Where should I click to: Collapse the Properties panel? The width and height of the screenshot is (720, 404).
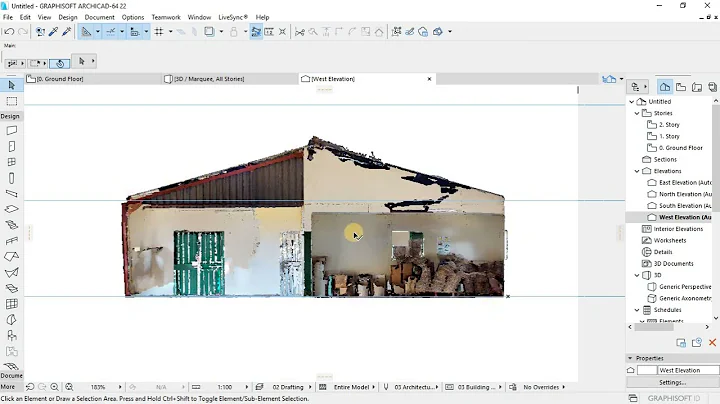click(630, 358)
